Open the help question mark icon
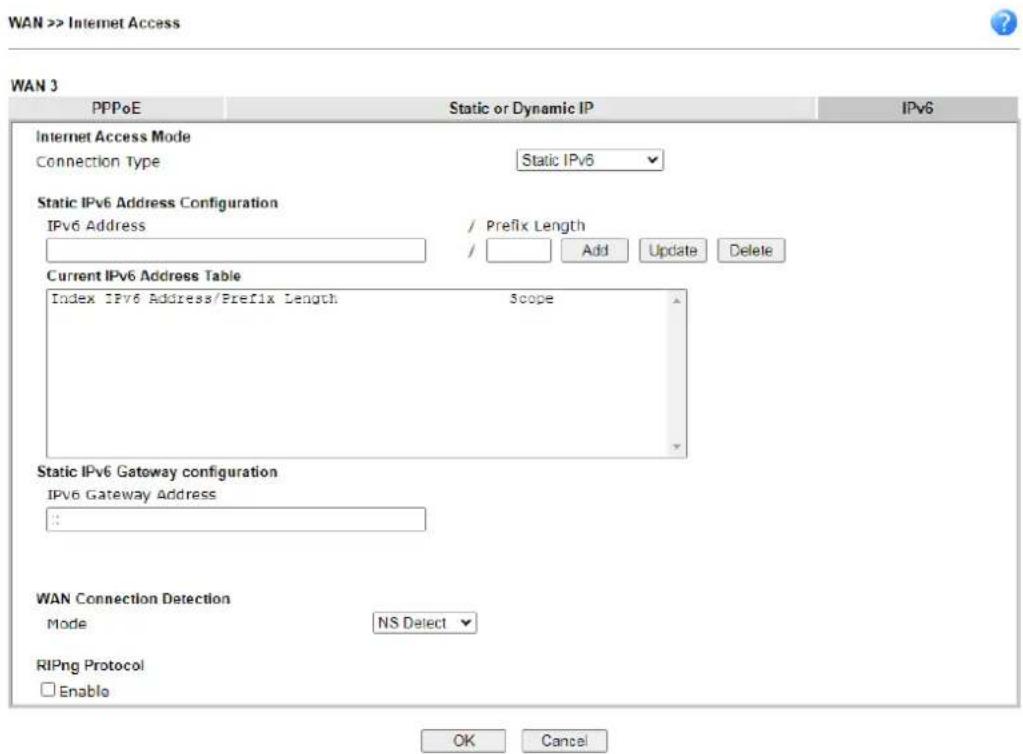Viewport: 1023px width, 754px height. 1003,23
